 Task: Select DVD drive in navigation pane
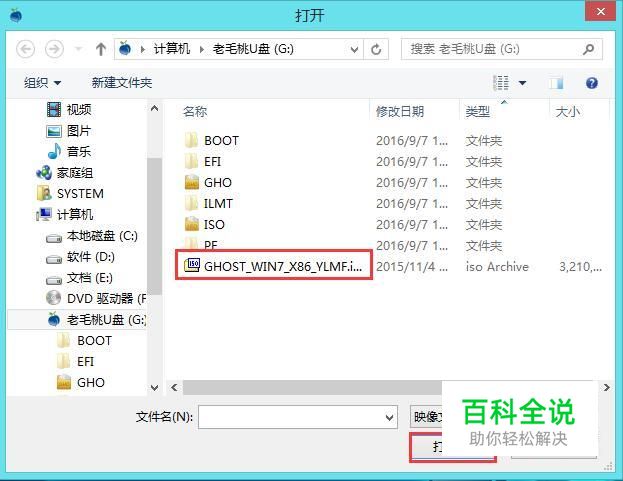(x=96, y=298)
